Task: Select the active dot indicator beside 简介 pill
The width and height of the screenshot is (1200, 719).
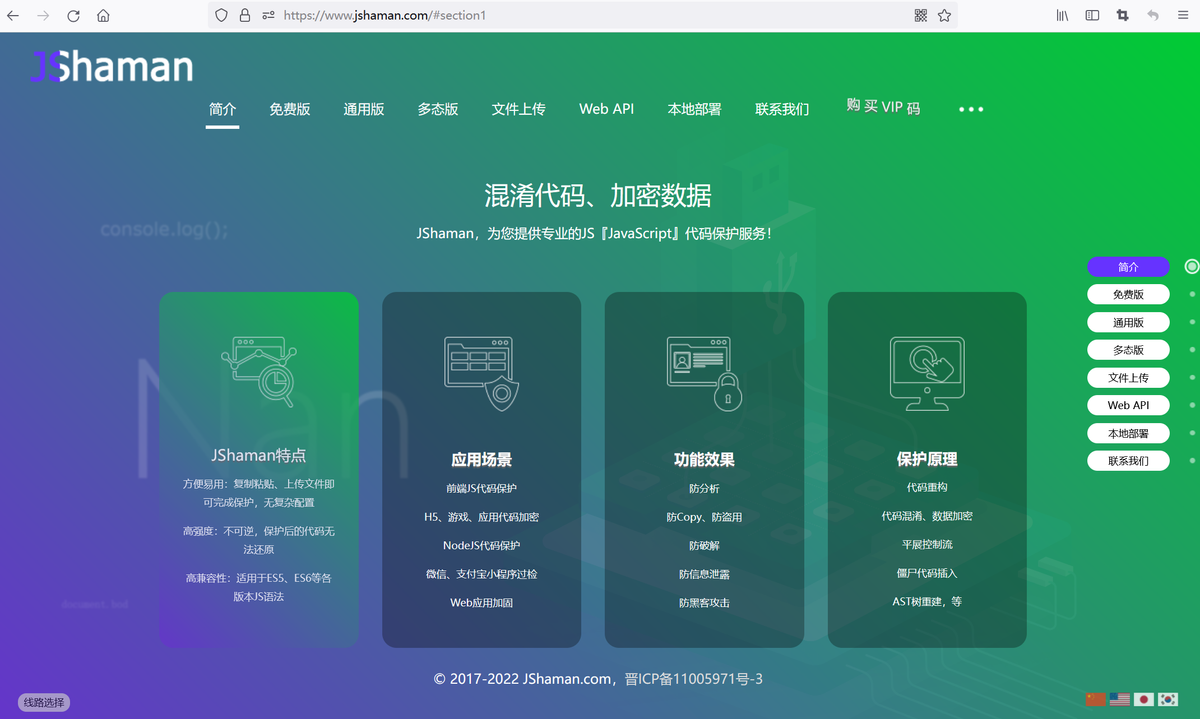Action: pyautogui.click(x=1192, y=267)
